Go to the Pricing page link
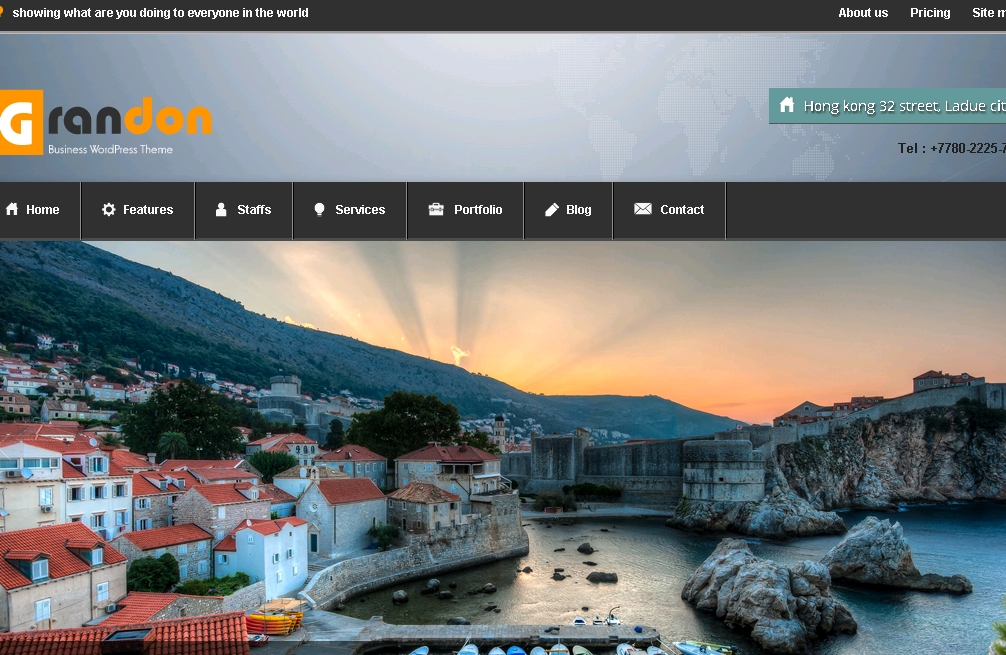The image size is (1006, 655). pyautogui.click(x=930, y=13)
